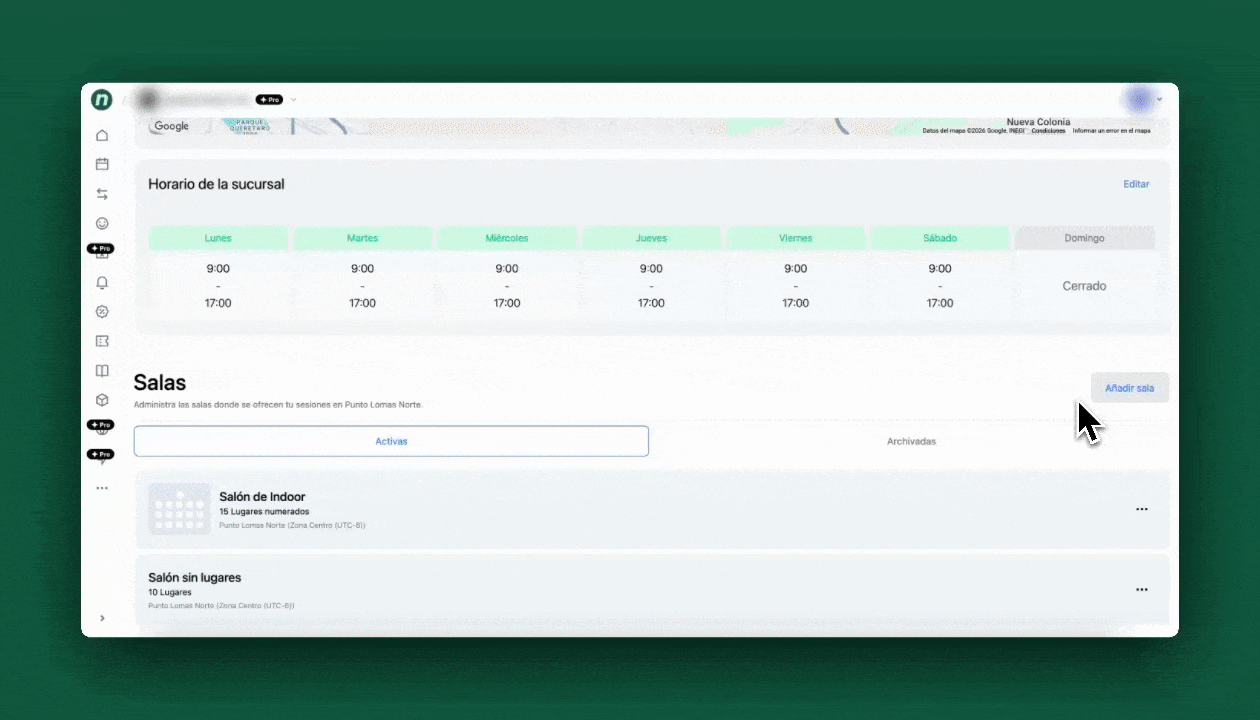1260x720 pixels.
Task: Open options menu for Salón sin lugares
Action: tap(1142, 590)
